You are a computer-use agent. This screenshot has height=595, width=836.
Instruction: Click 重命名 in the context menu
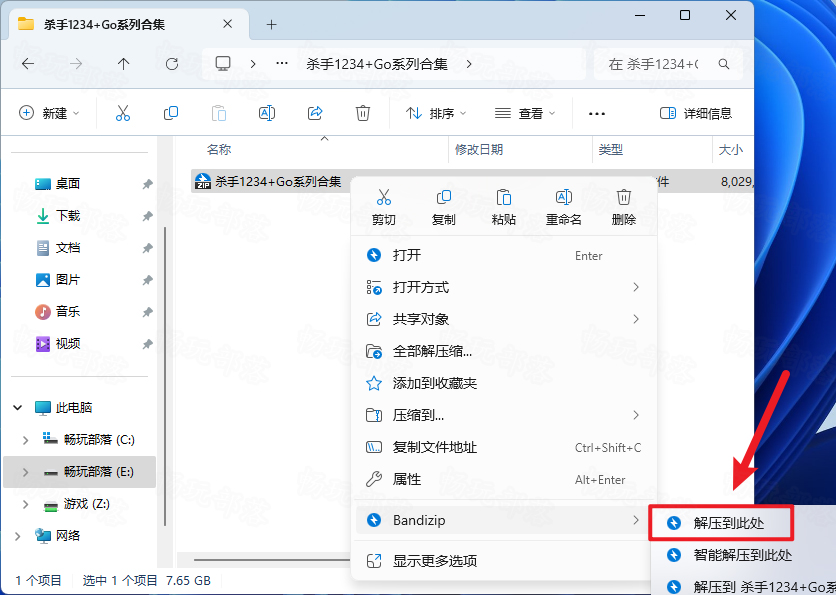click(564, 207)
